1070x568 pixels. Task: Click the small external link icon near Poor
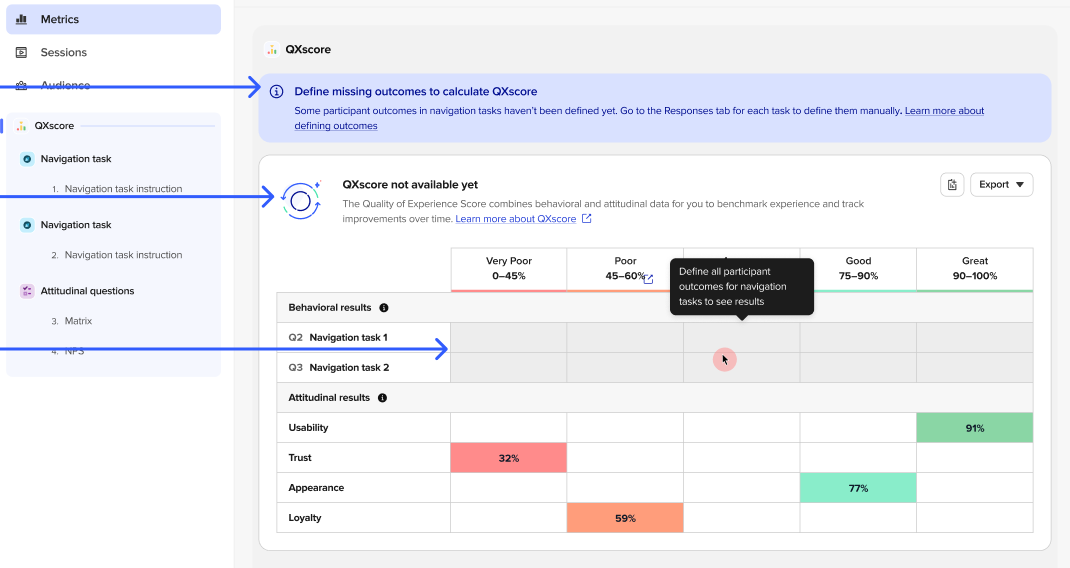click(648, 279)
